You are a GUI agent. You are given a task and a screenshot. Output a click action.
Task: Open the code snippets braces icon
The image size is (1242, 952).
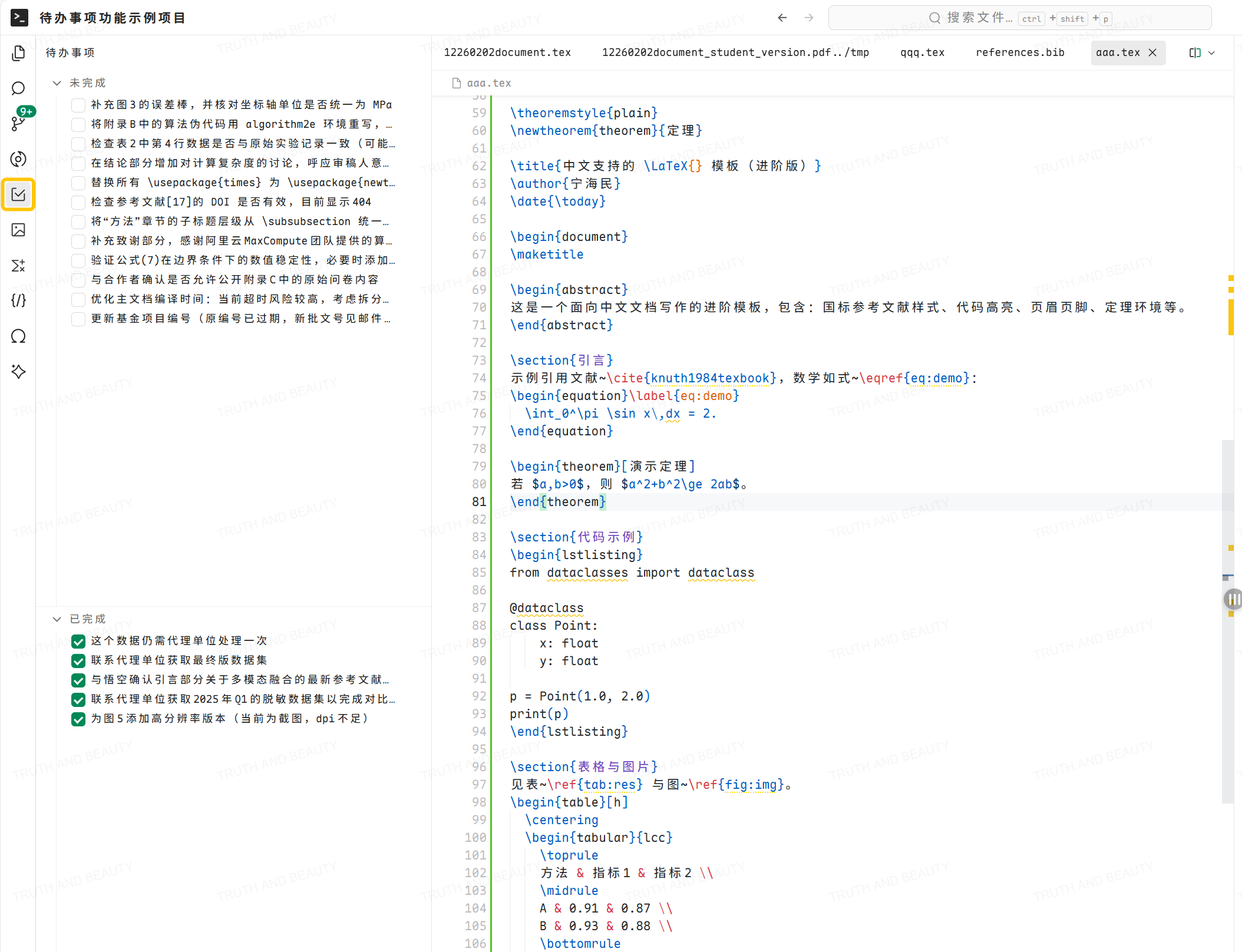[x=18, y=300]
